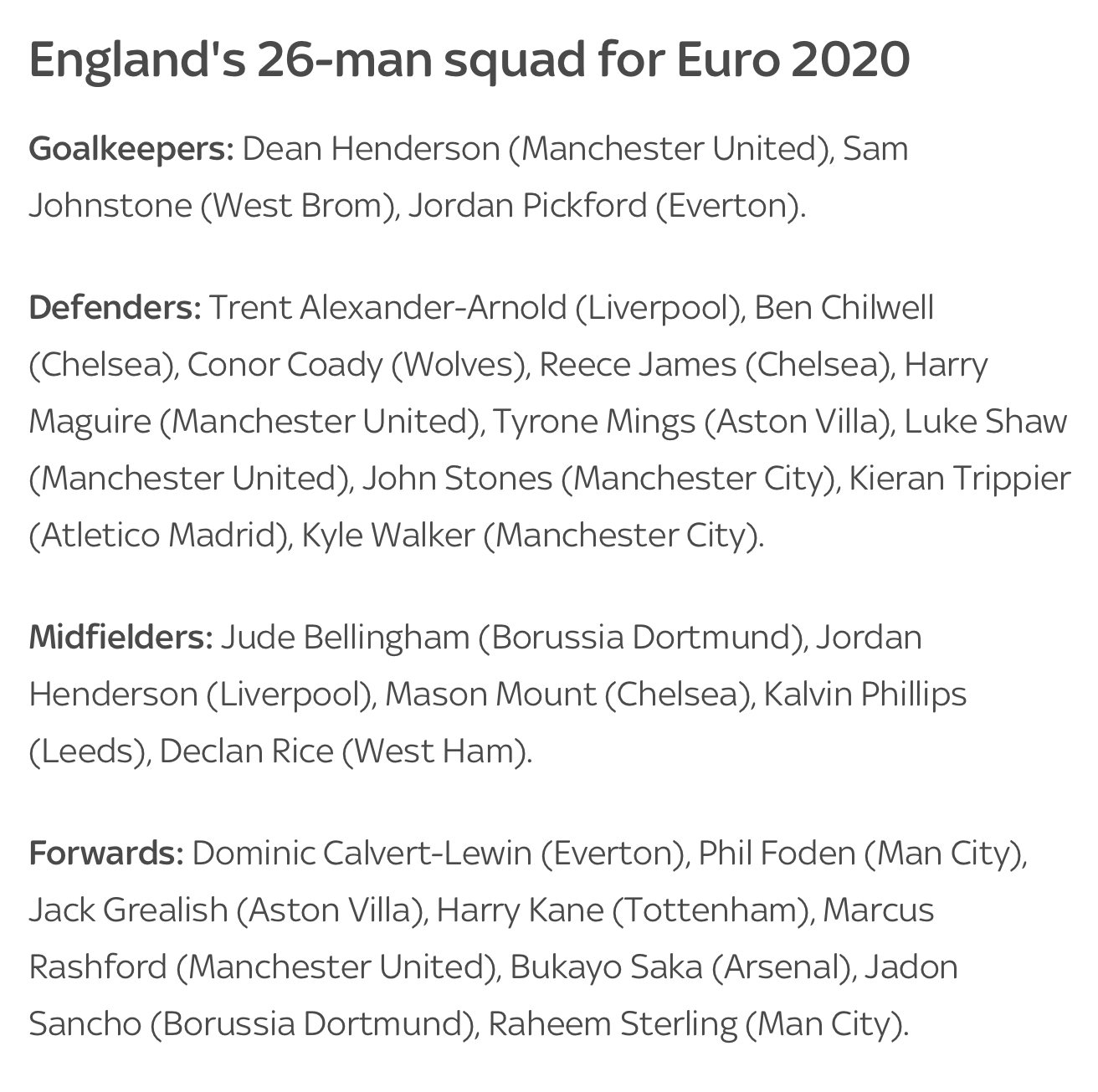Select Kieran Trippier's name
1098x1092 pixels.
960,478
